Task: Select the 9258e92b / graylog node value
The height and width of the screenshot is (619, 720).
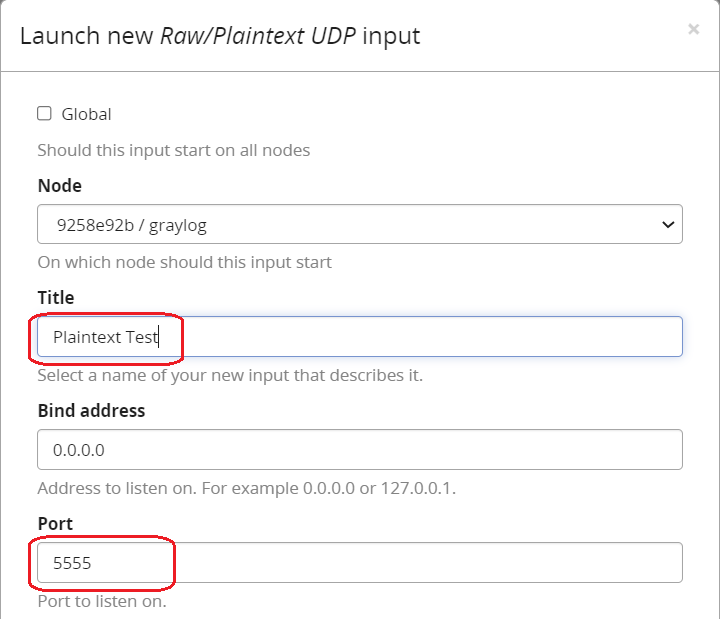Action: click(132, 225)
